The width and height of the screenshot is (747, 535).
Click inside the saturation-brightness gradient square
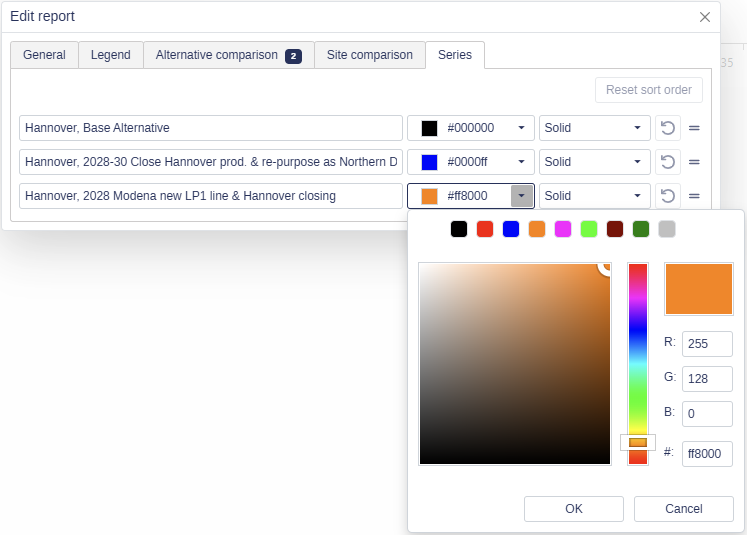pos(515,364)
